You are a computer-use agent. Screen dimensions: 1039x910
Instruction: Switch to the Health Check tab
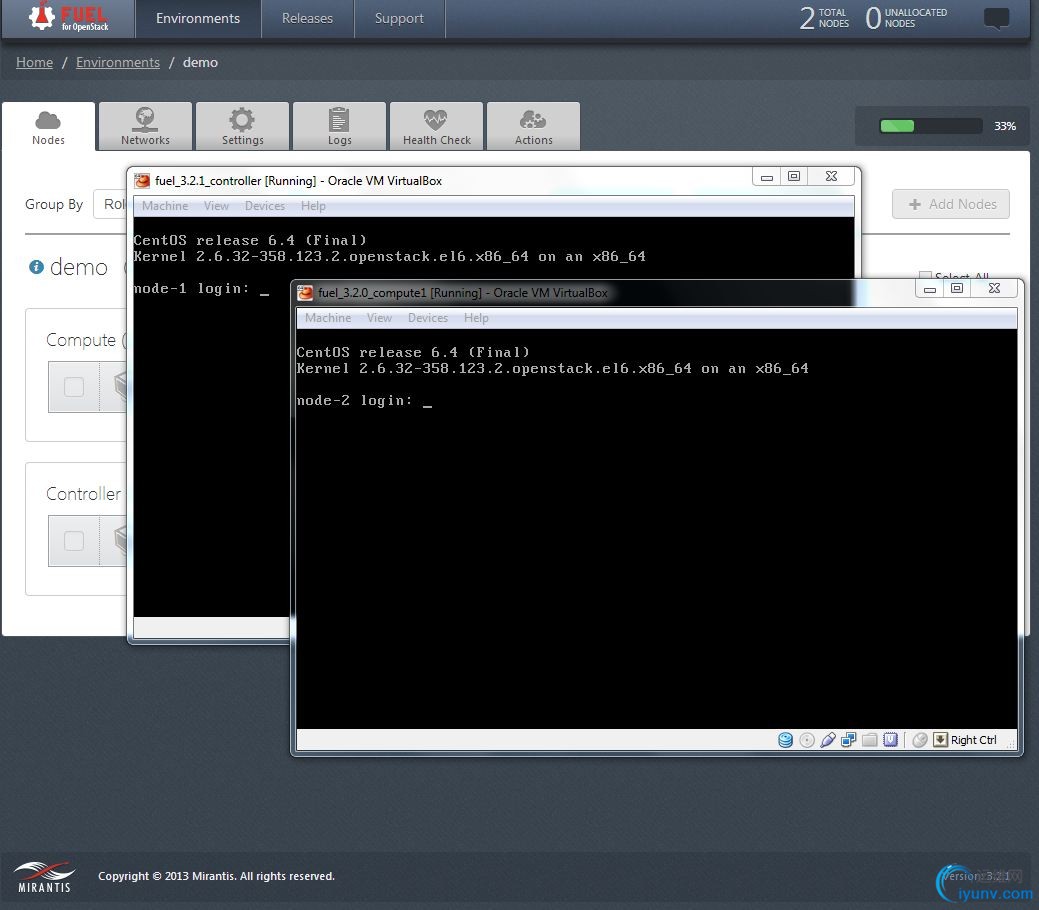coord(436,127)
